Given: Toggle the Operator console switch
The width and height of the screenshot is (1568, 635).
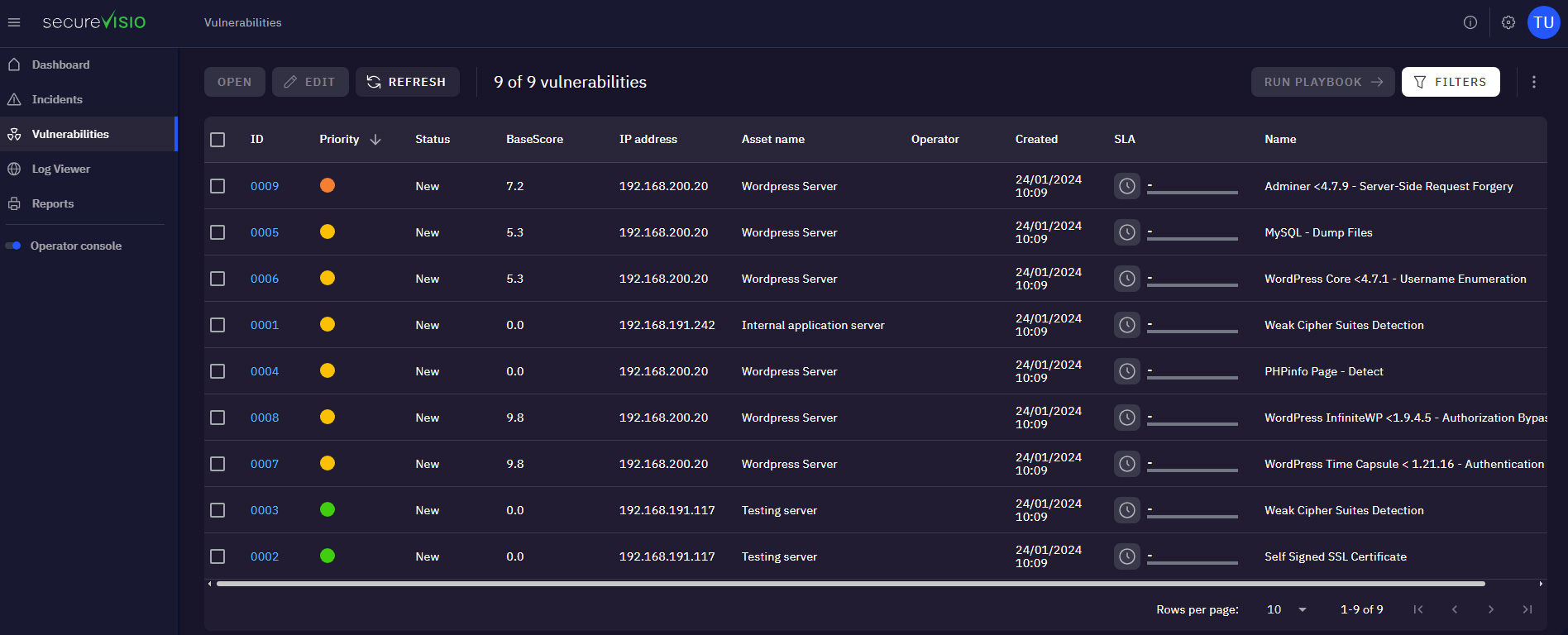Looking at the screenshot, I should pos(13,246).
